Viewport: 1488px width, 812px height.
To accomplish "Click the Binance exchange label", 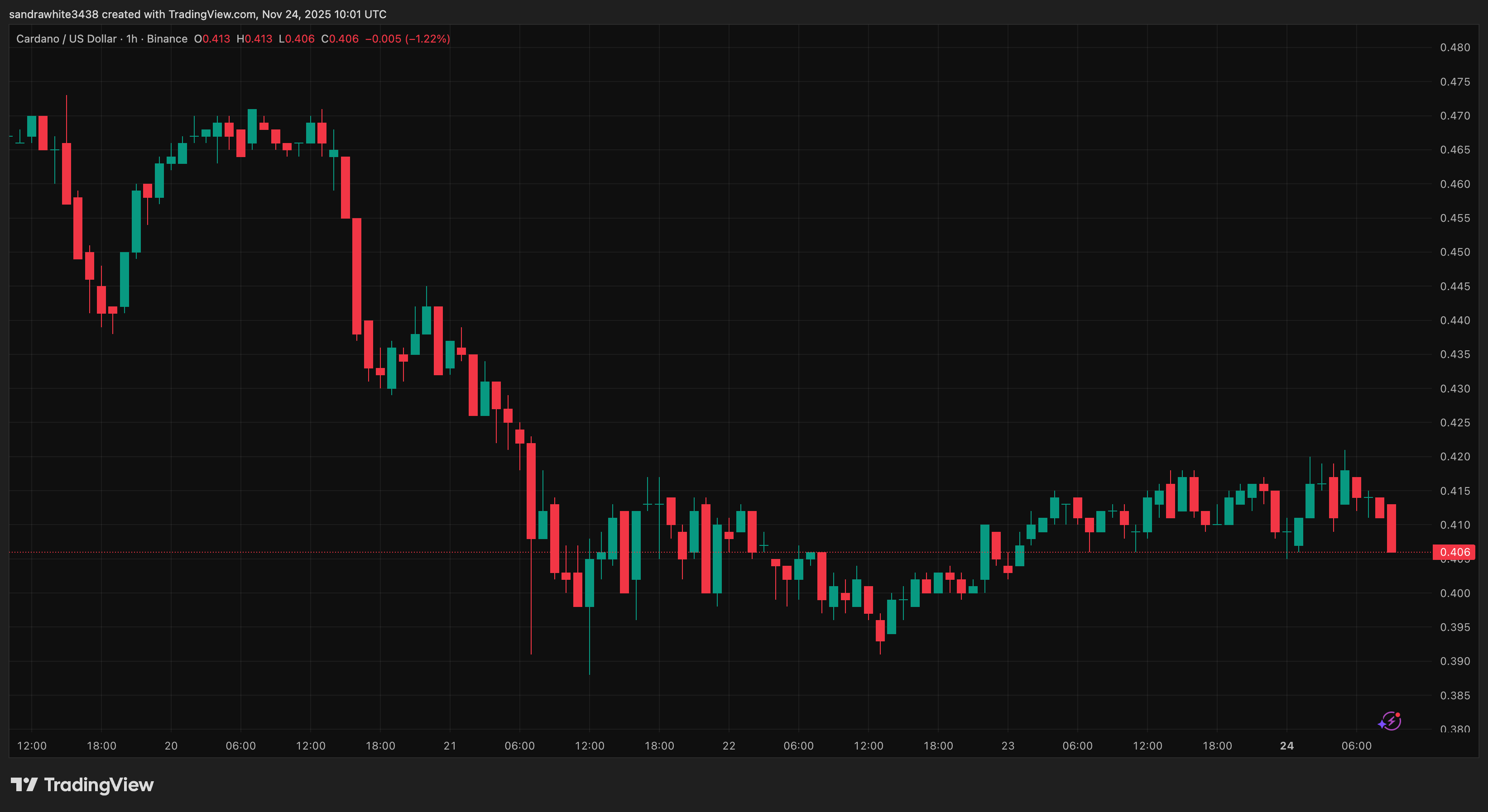I will click(x=167, y=38).
